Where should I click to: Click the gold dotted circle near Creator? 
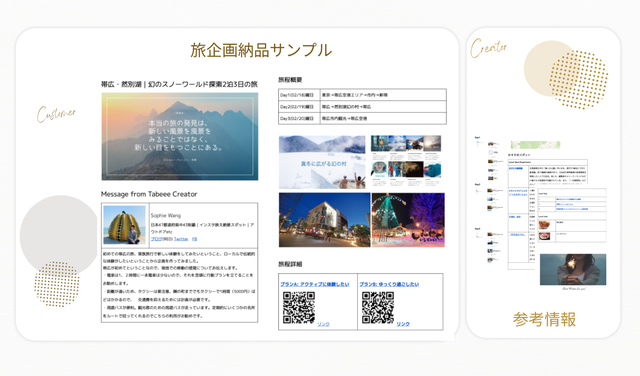click(578, 79)
